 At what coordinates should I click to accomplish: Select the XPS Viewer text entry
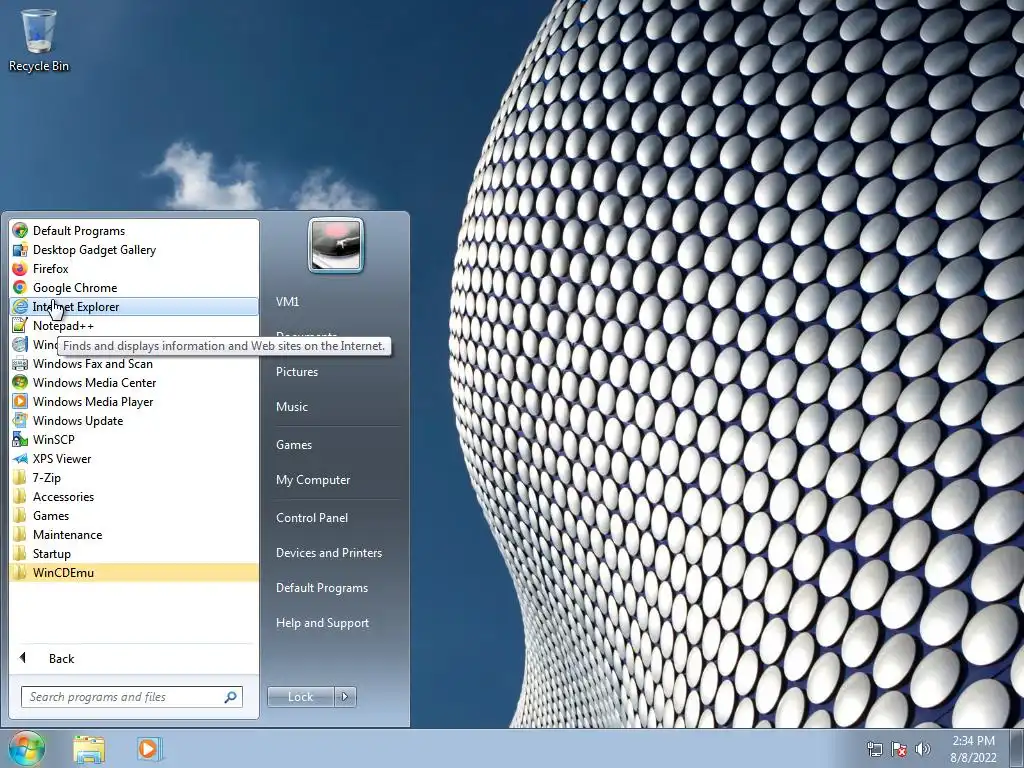pyautogui.click(x=62, y=458)
